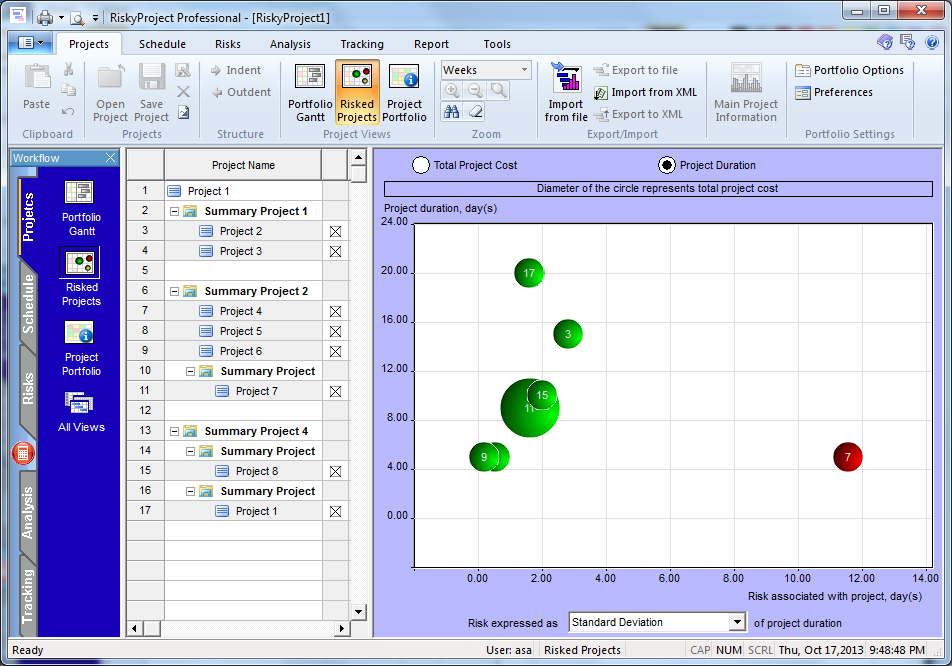Image resolution: width=952 pixels, height=666 pixels.
Task: Switch to the Analysis ribbon tab
Action: pos(290,44)
